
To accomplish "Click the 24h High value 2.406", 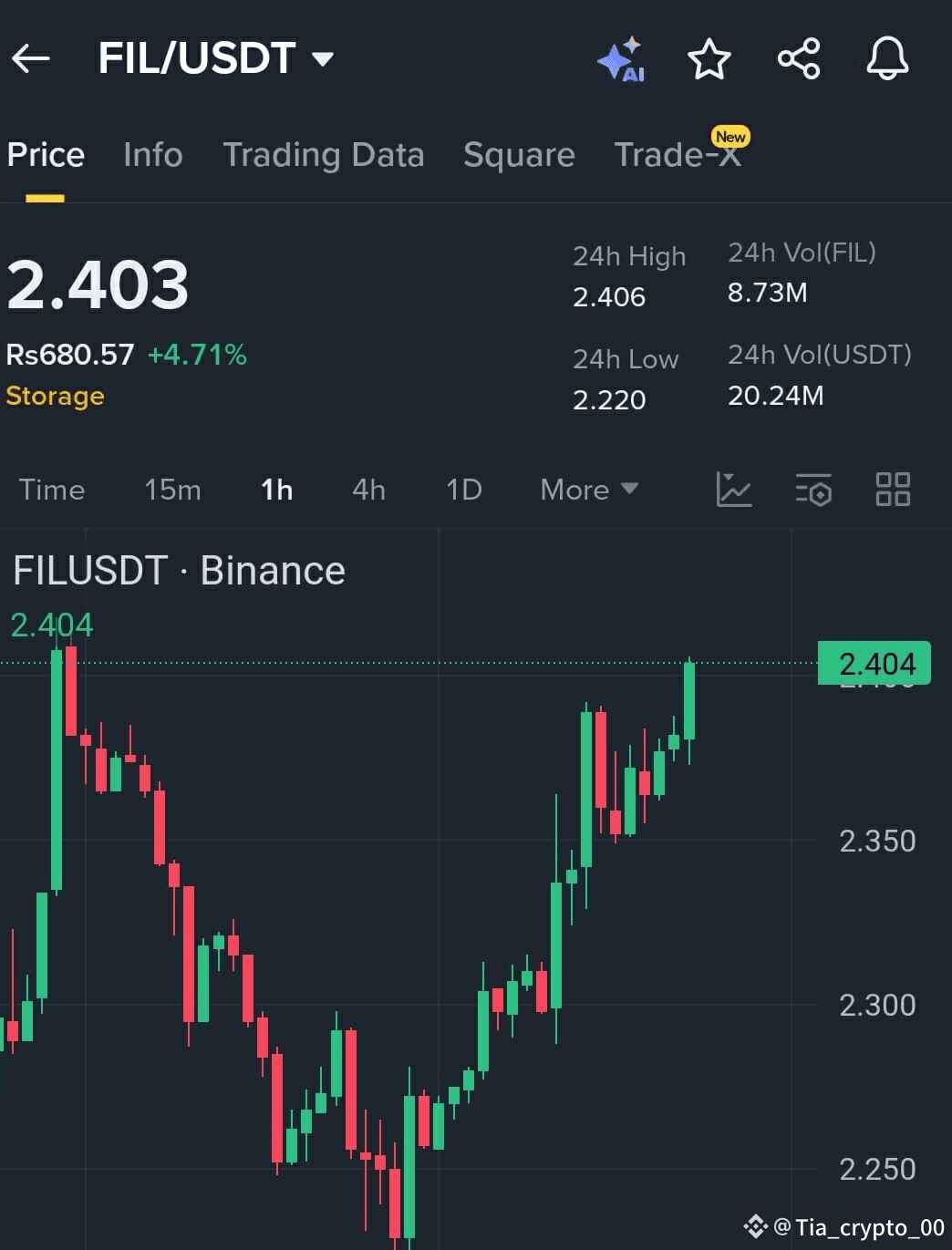I will click(x=609, y=296).
